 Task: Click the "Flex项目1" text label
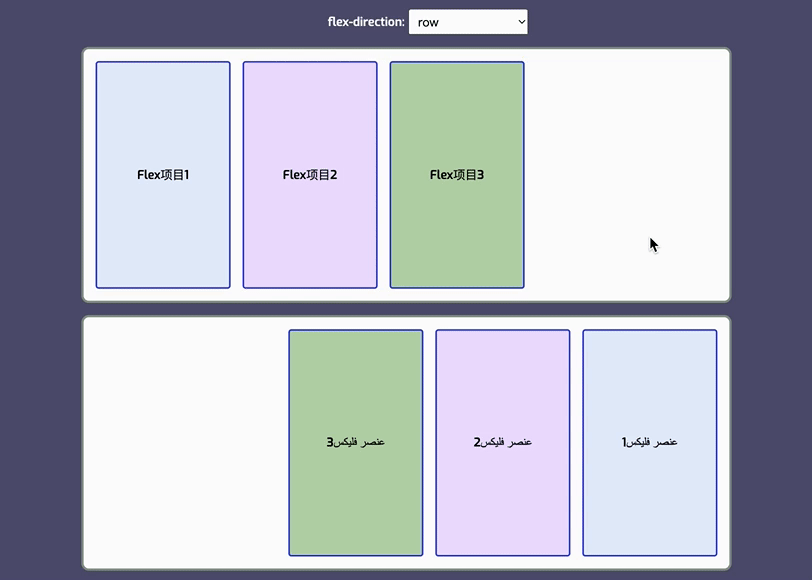point(163,175)
